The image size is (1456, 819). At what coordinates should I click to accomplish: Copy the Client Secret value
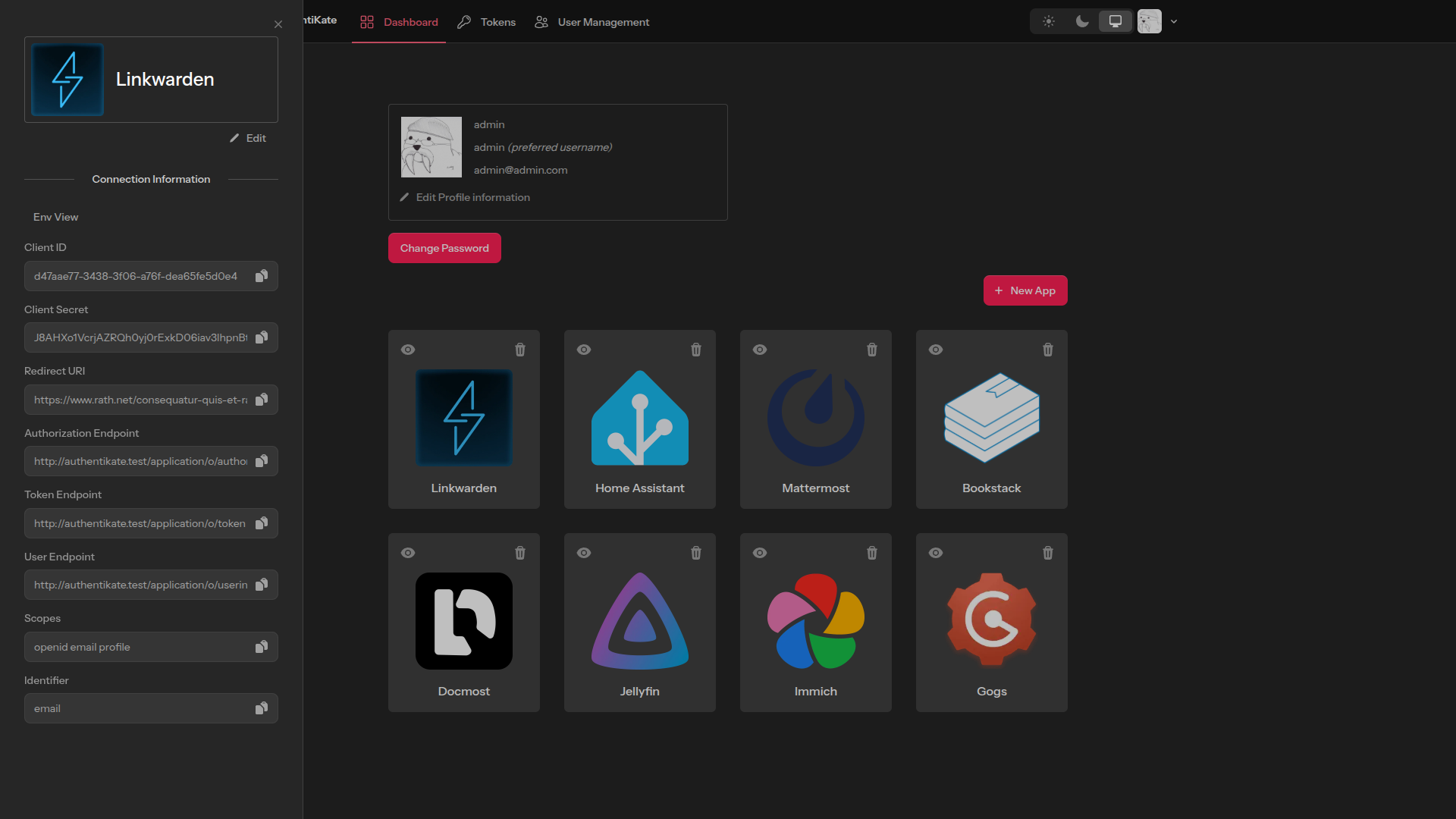click(x=262, y=337)
